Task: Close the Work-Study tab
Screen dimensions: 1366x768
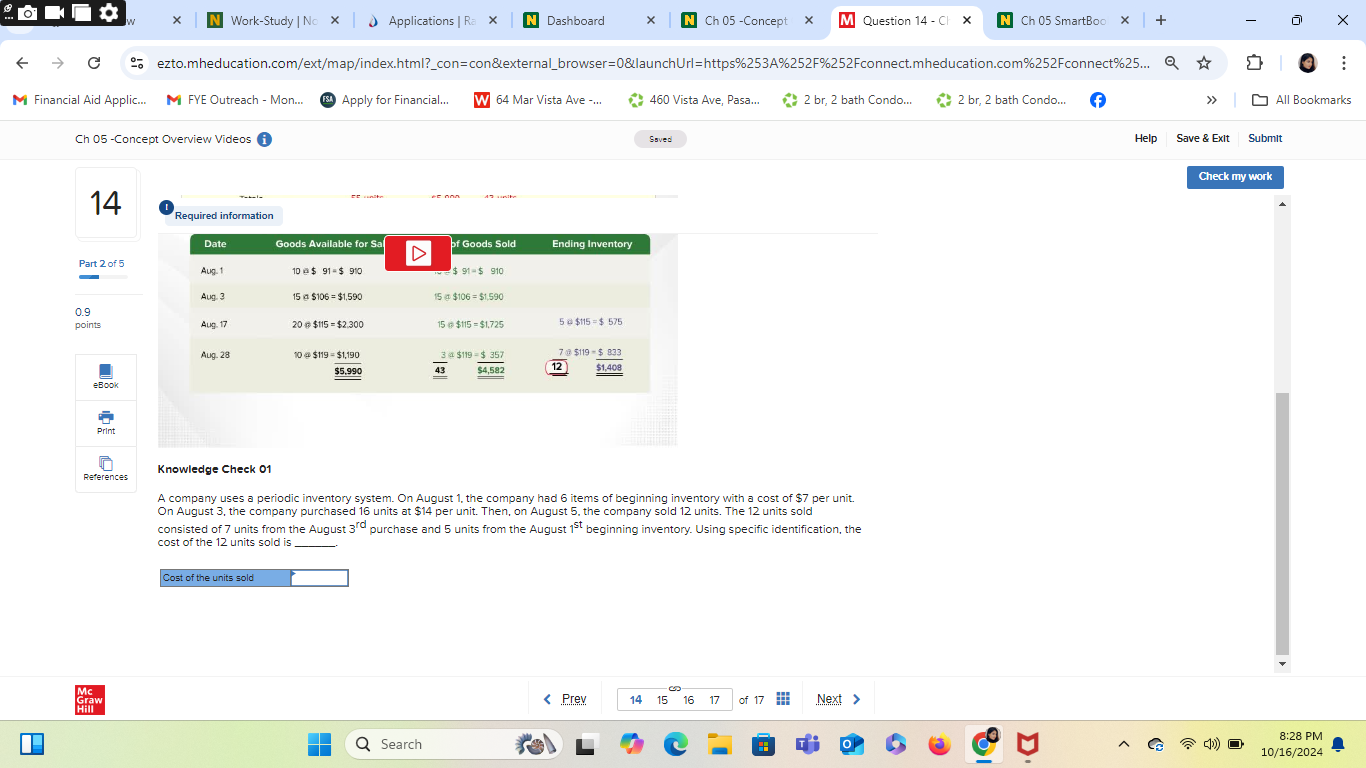Action: (334, 20)
